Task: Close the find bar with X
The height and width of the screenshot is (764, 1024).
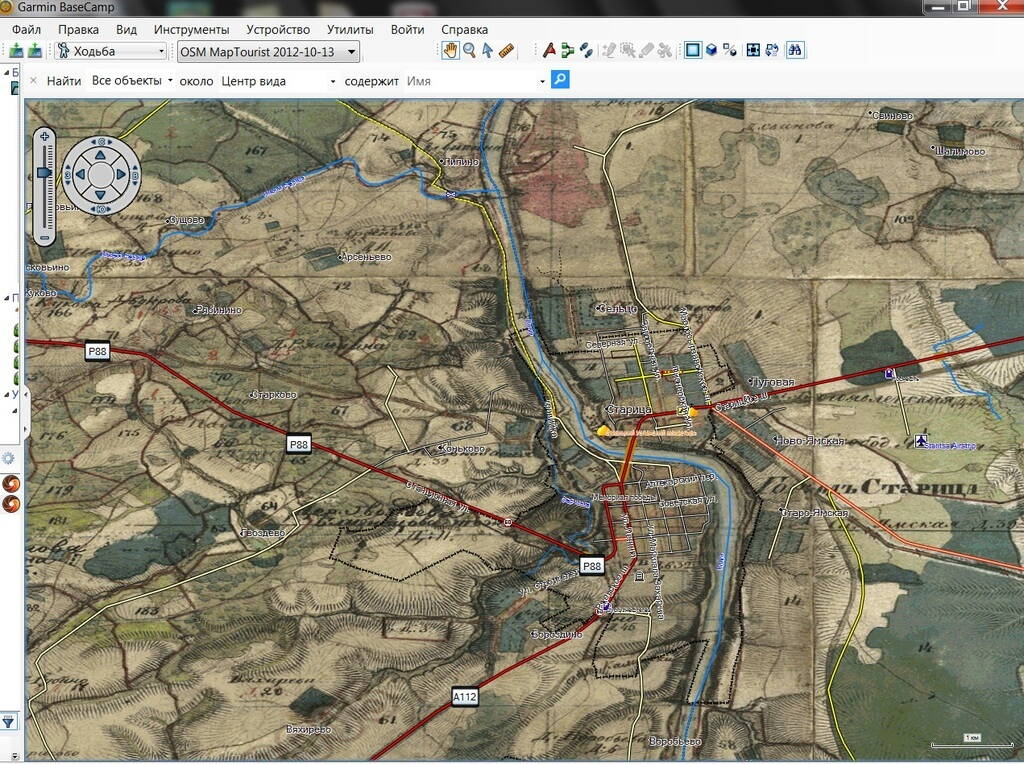Action: click(33, 81)
